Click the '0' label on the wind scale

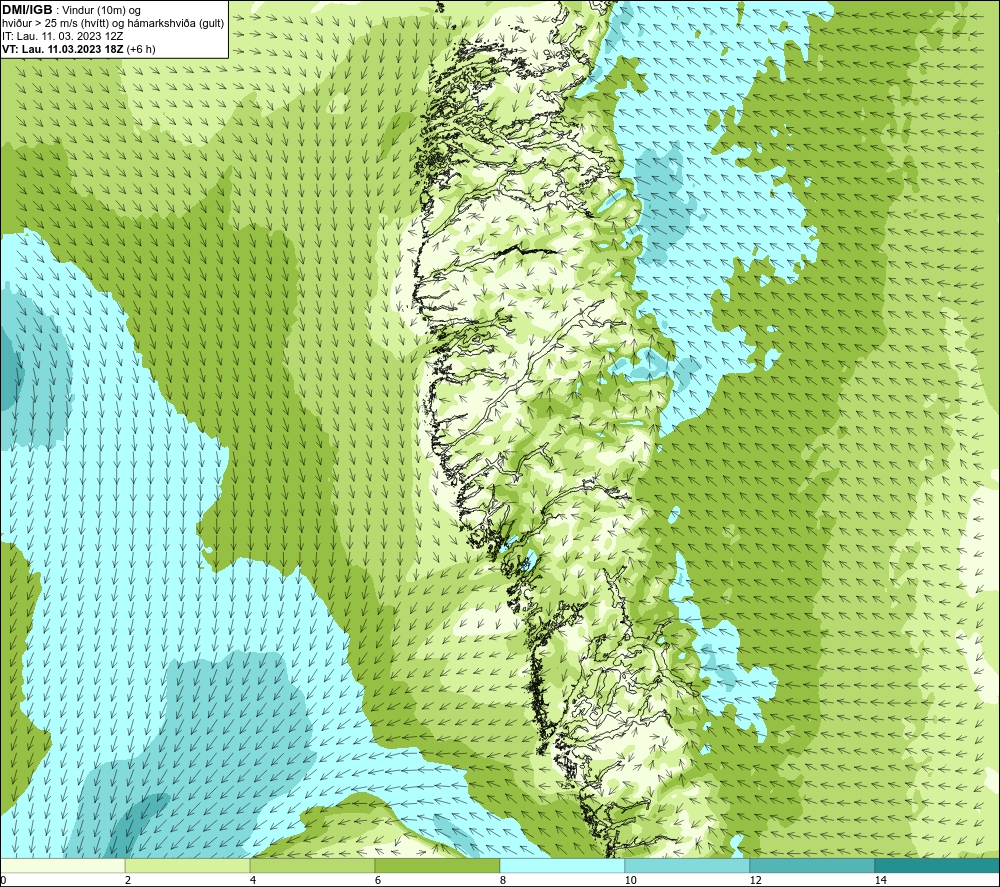tap(3, 881)
